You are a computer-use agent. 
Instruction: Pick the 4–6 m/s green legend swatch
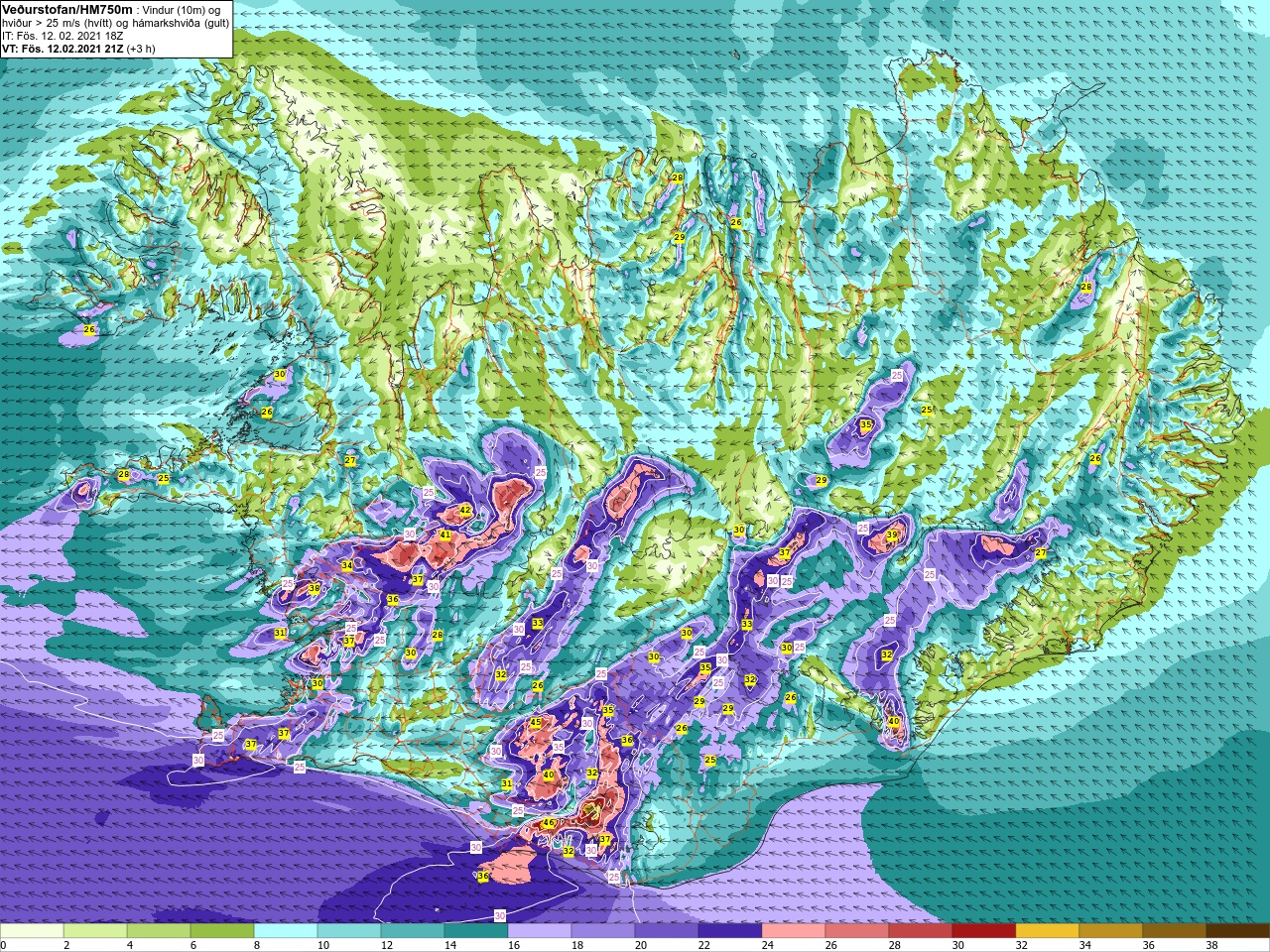coord(159,932)
